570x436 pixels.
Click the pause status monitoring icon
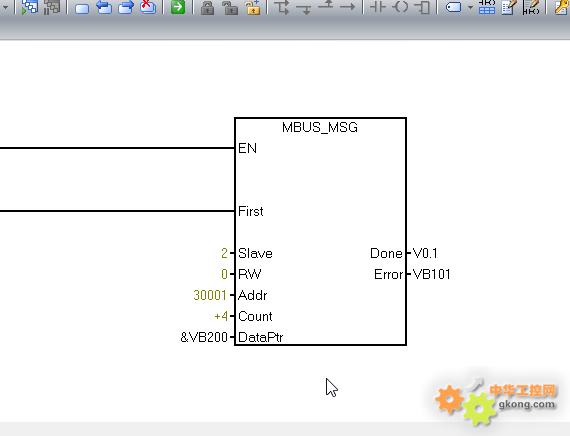pos(52,7)
